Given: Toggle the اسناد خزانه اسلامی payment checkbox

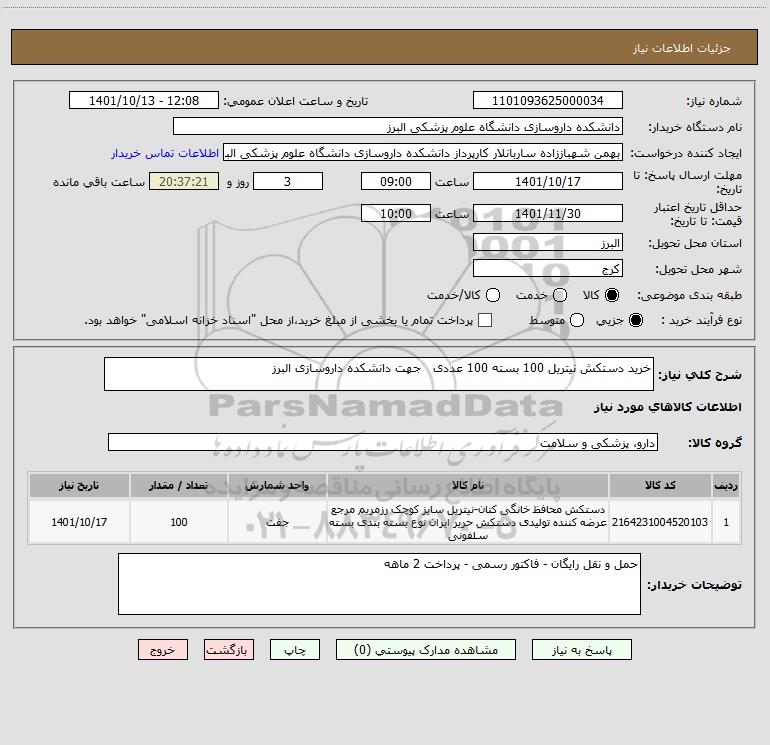Looking at the screenshot, I should pyautogui.click(x=485, y=320).
